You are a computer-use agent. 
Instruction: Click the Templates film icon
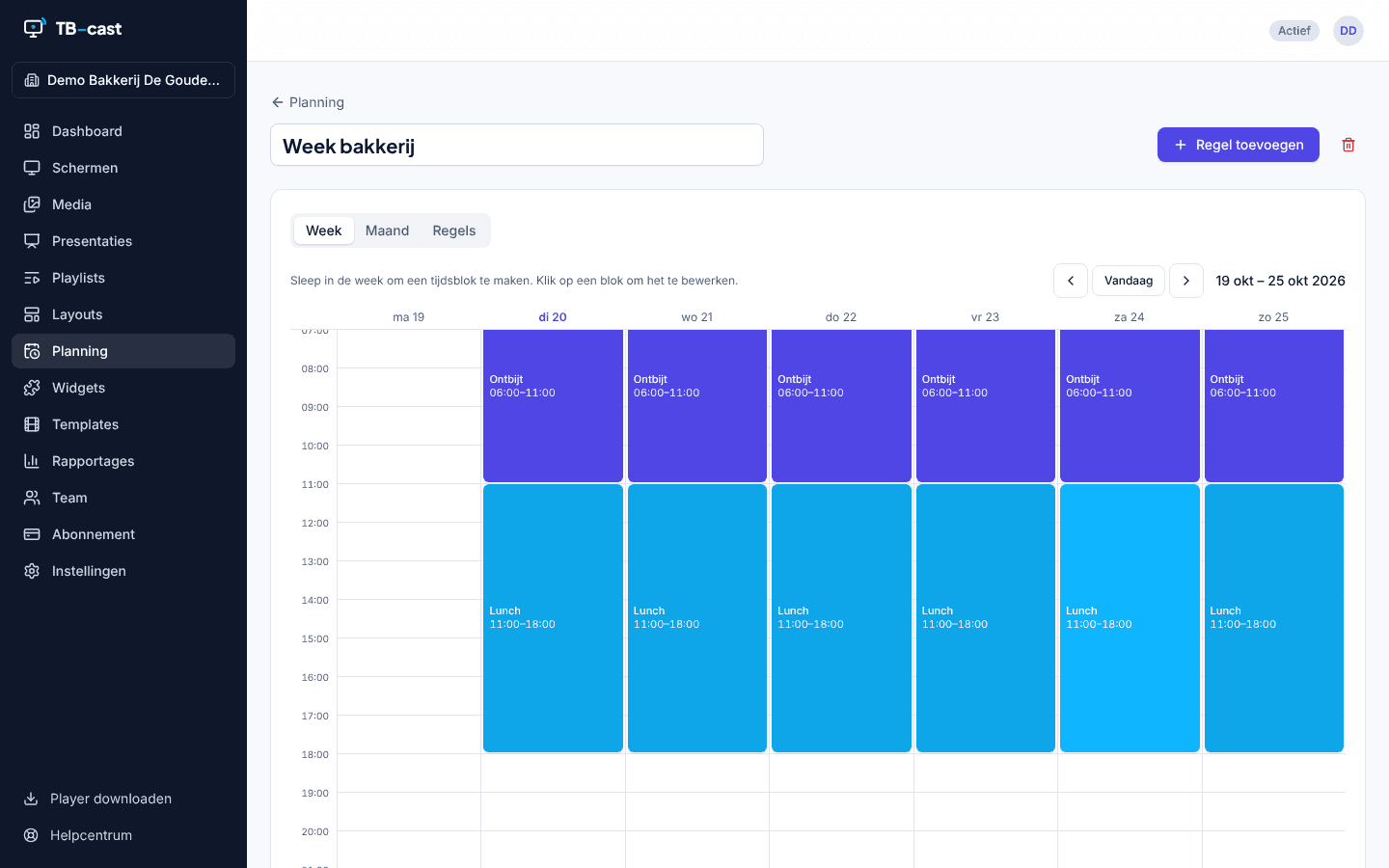point(32,424)
